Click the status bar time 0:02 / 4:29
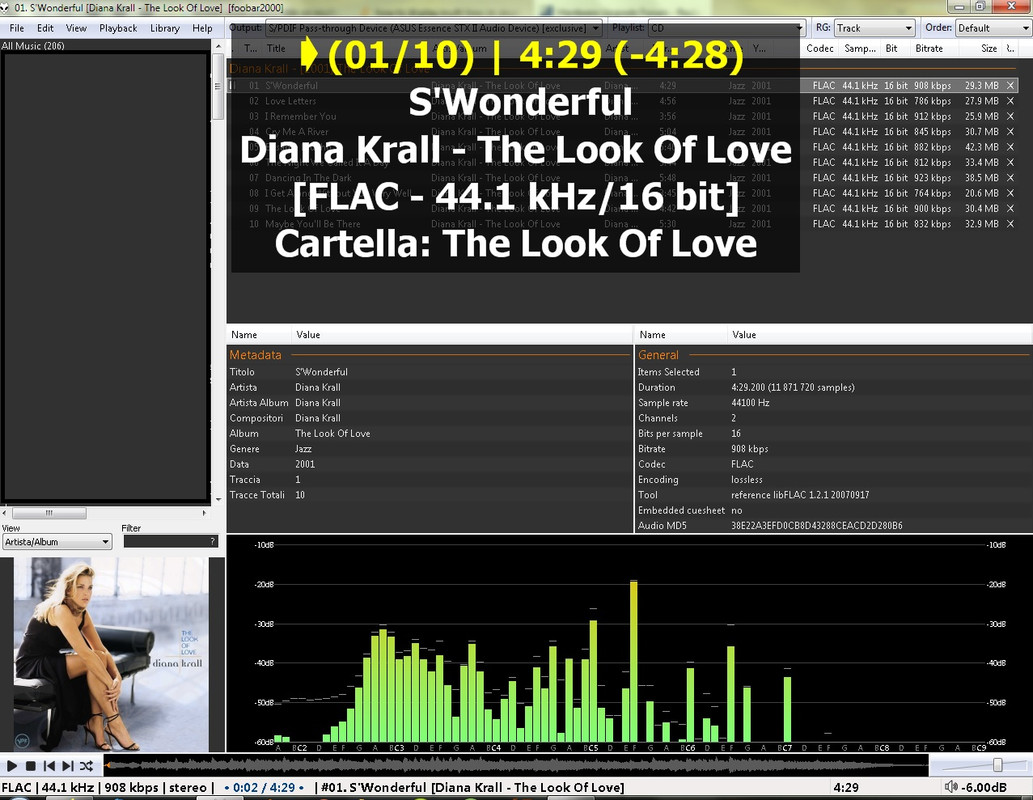This screenshot has width=1033, height=800. click(x=264, y=787)
